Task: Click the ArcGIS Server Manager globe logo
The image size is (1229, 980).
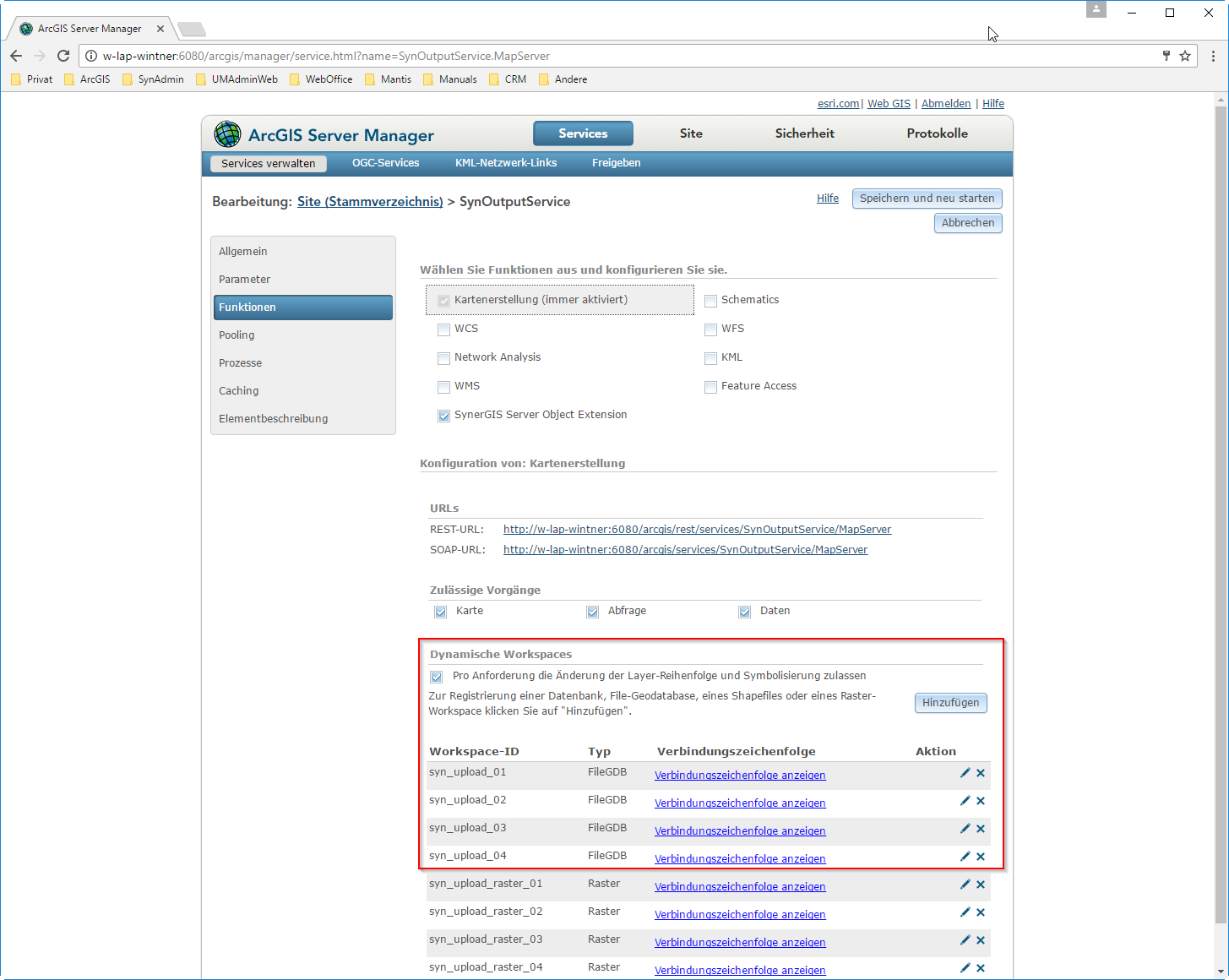Action: click(226, 133)
